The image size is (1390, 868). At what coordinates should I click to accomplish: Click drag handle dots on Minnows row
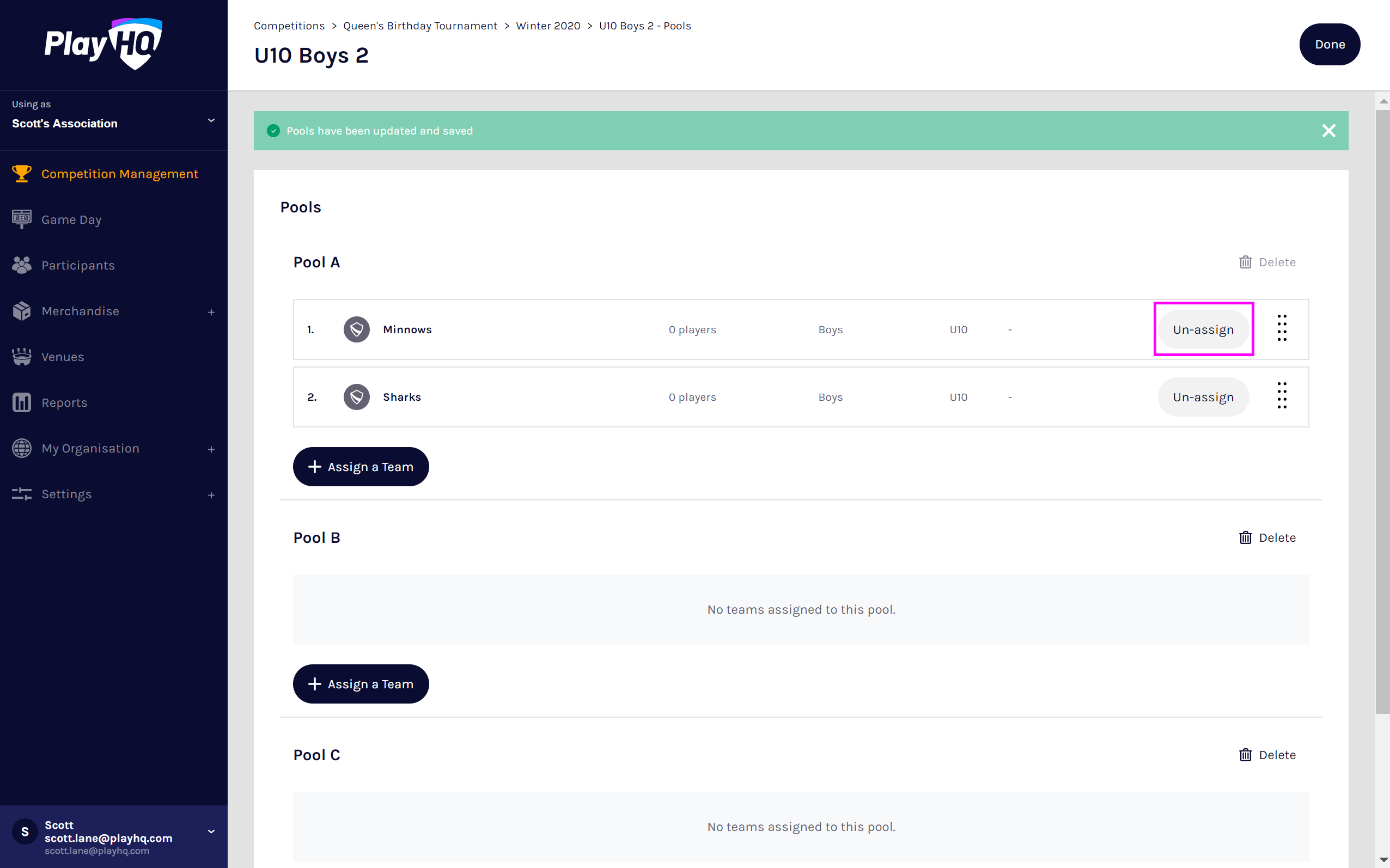[x=1282, y=328]
